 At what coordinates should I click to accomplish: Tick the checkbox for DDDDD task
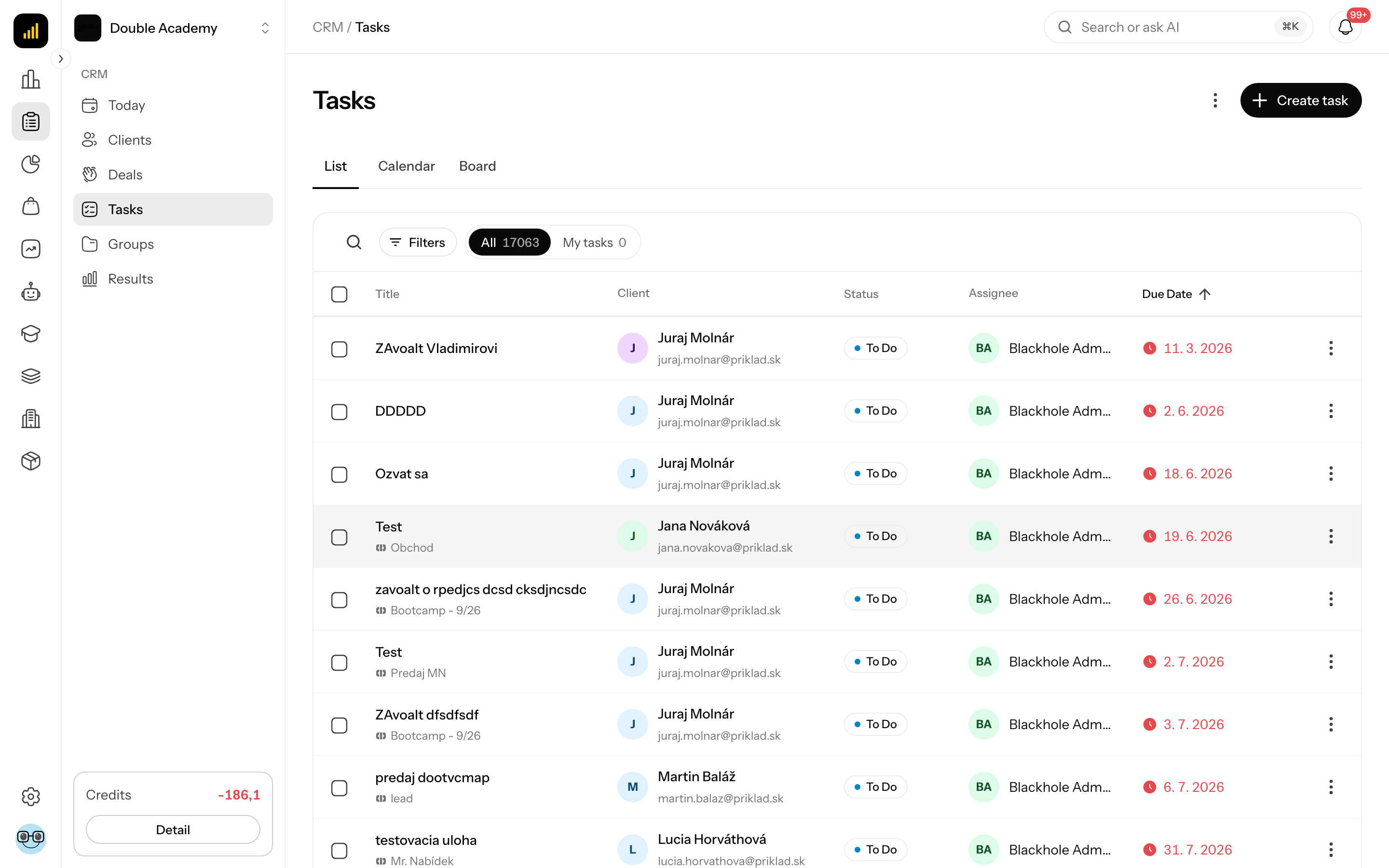[x=339, y=412]
